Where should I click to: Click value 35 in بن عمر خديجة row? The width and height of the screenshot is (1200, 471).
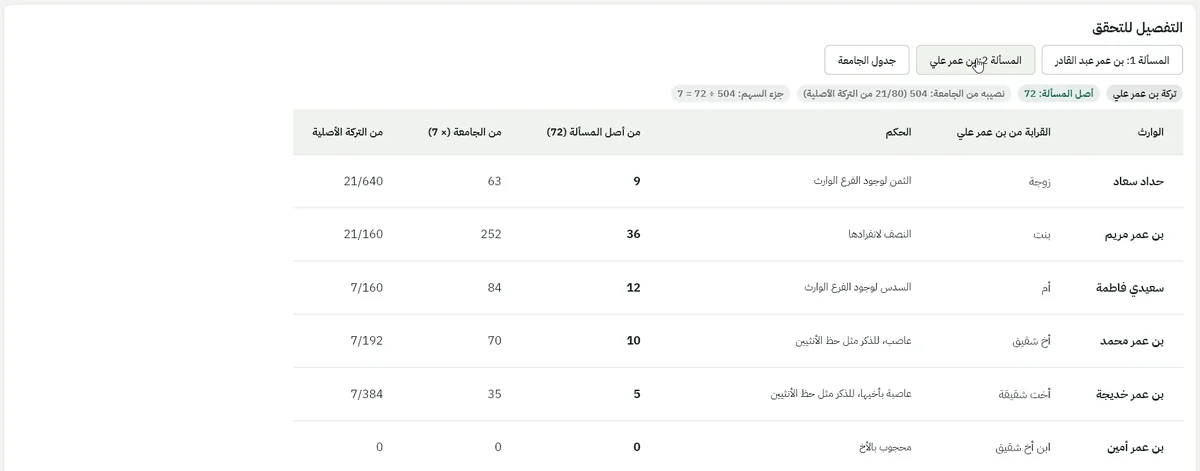click(x=494, y=394)
